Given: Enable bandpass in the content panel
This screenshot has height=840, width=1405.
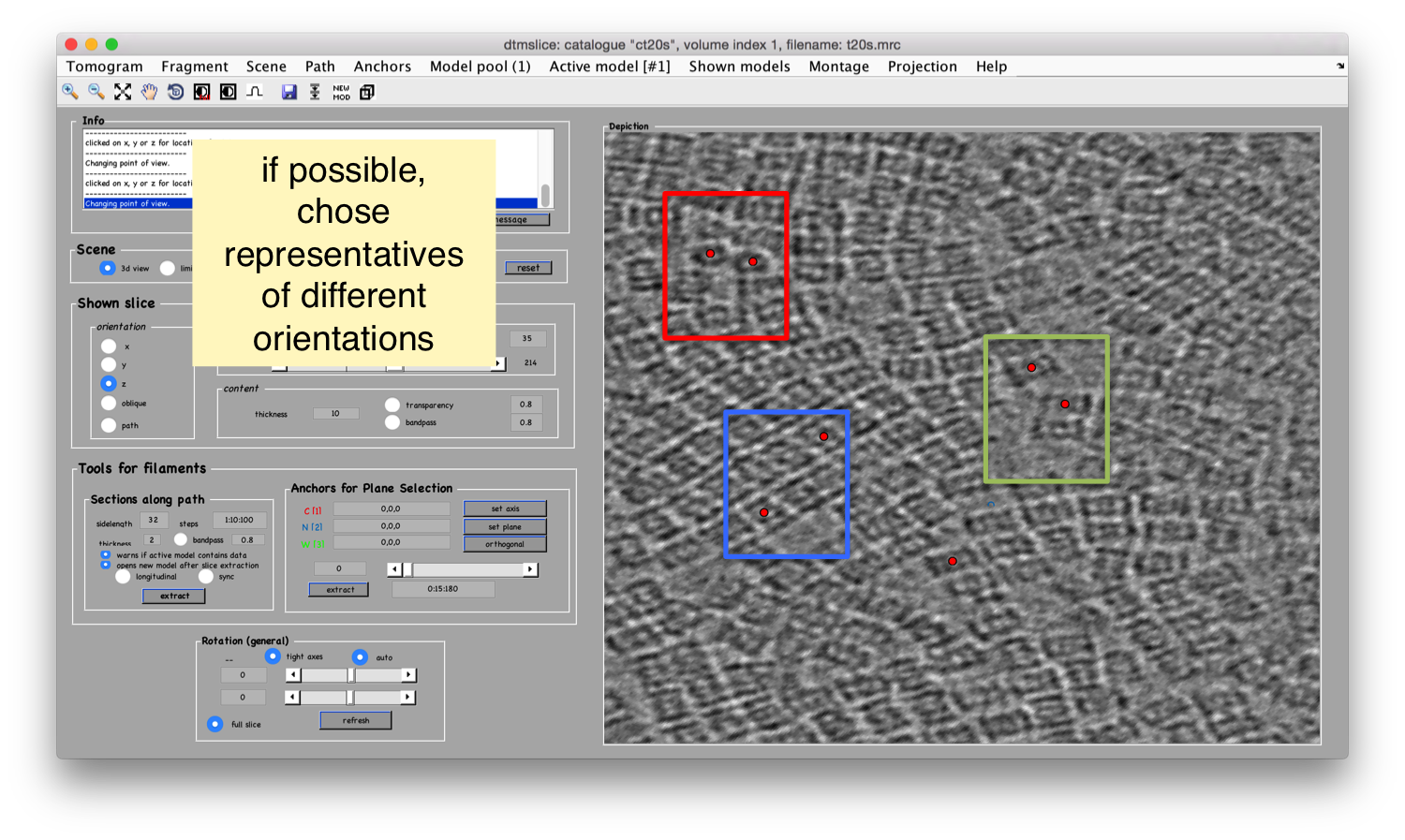Looking at the screenshot, I should (392, 422).
